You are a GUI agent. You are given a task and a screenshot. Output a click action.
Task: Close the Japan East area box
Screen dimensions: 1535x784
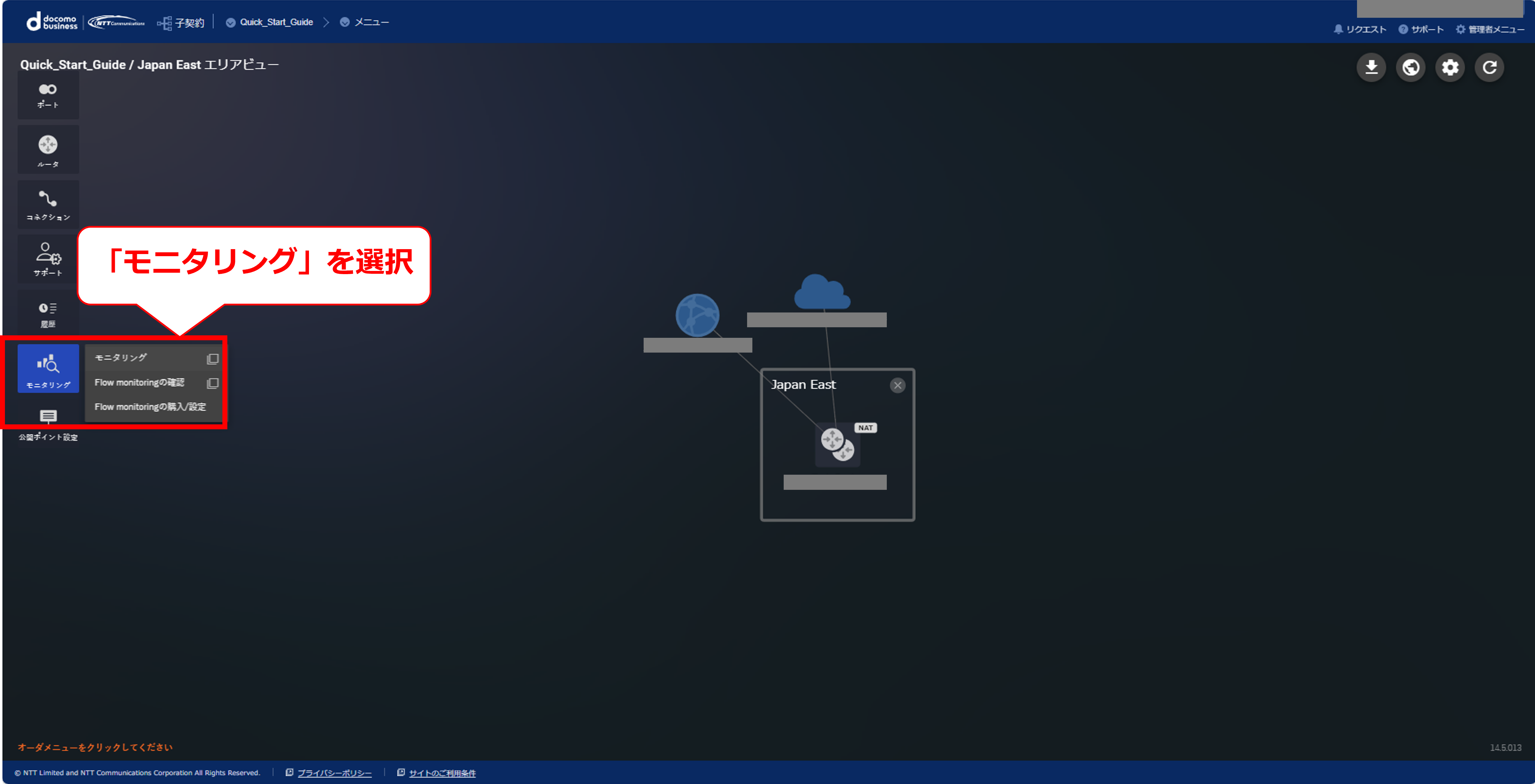coord(897,385)
